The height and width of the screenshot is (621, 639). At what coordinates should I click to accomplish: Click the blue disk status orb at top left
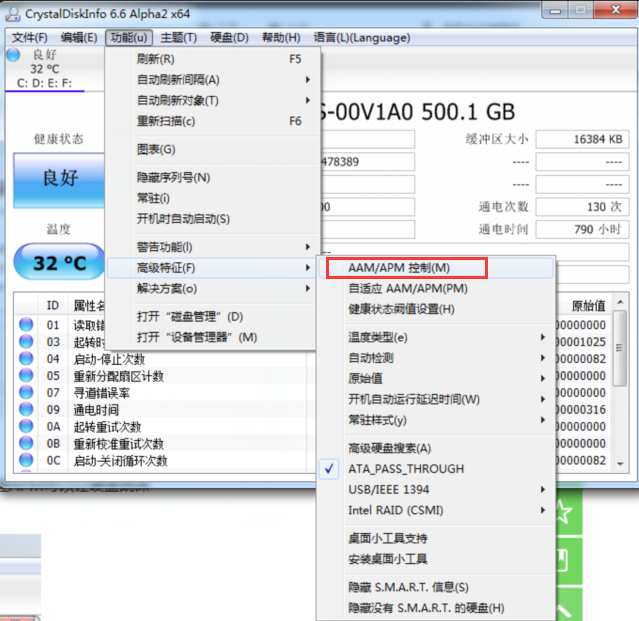pos(13,55)
